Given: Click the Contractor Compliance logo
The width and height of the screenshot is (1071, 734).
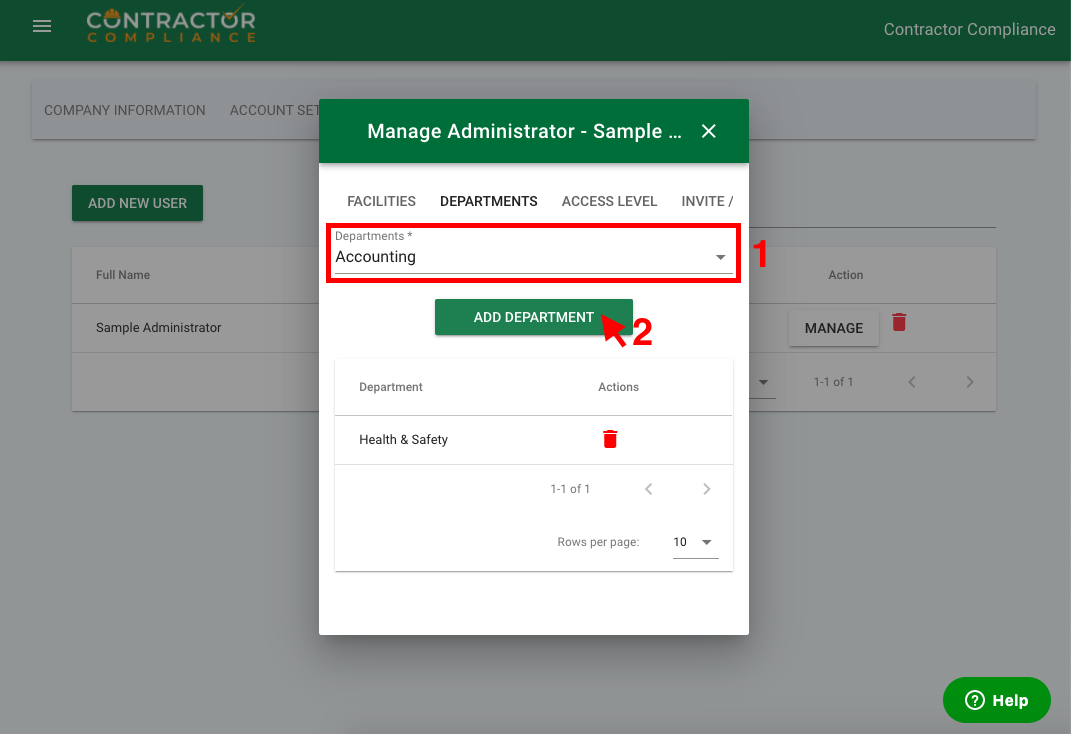Looking at the screenshot, I should pyautogui.click(x=171, y=27).
